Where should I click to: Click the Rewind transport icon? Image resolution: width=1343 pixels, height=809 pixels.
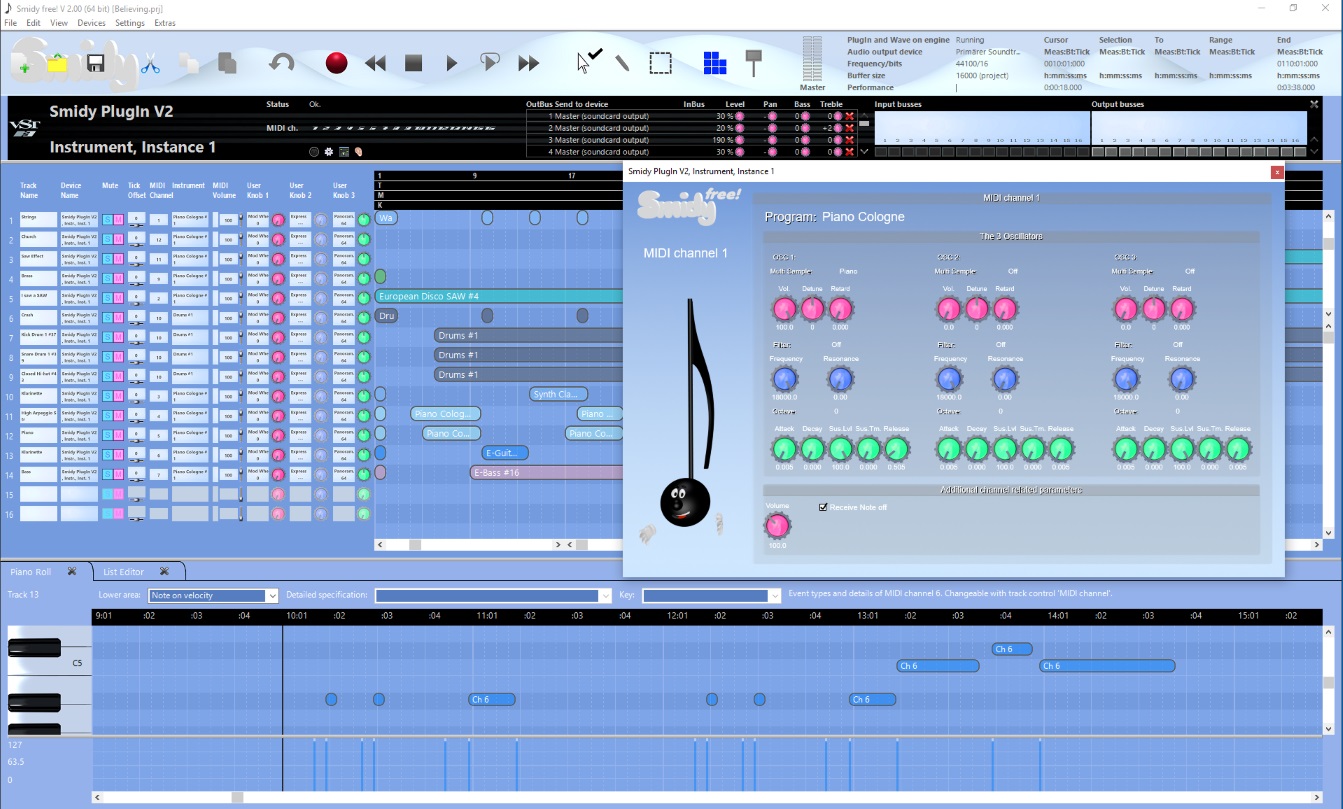click(x=375, y=62)
